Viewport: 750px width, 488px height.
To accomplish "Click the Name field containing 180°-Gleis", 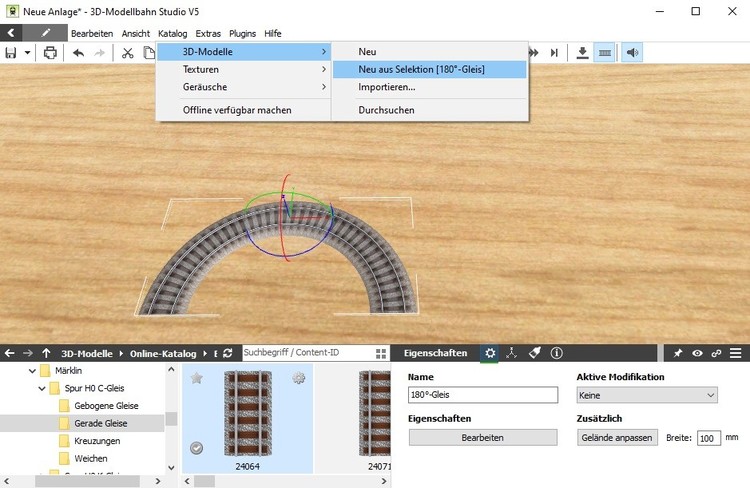I will (x=483, y=396).
